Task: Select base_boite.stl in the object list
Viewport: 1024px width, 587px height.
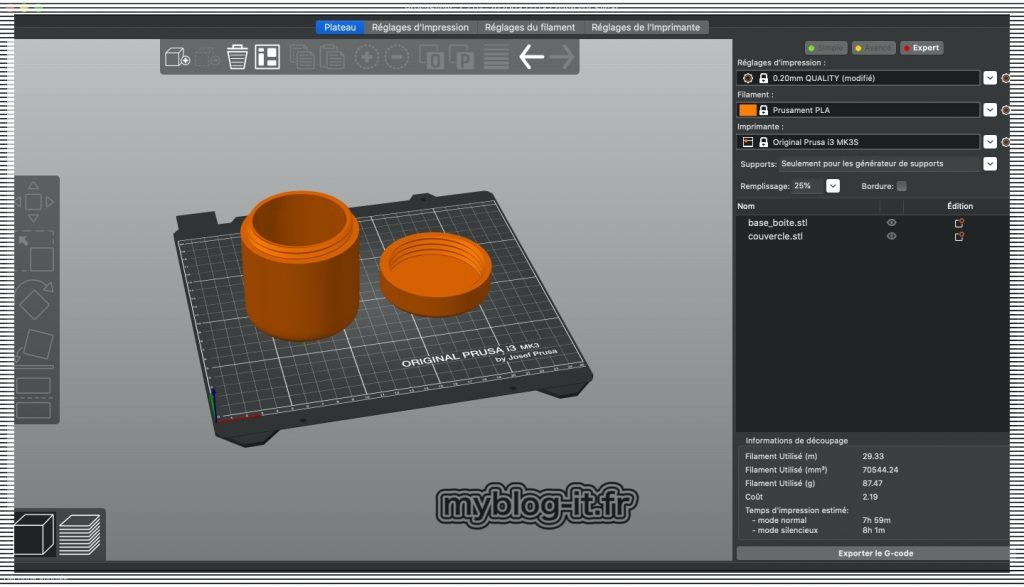Action: click(x=777, y=223)
